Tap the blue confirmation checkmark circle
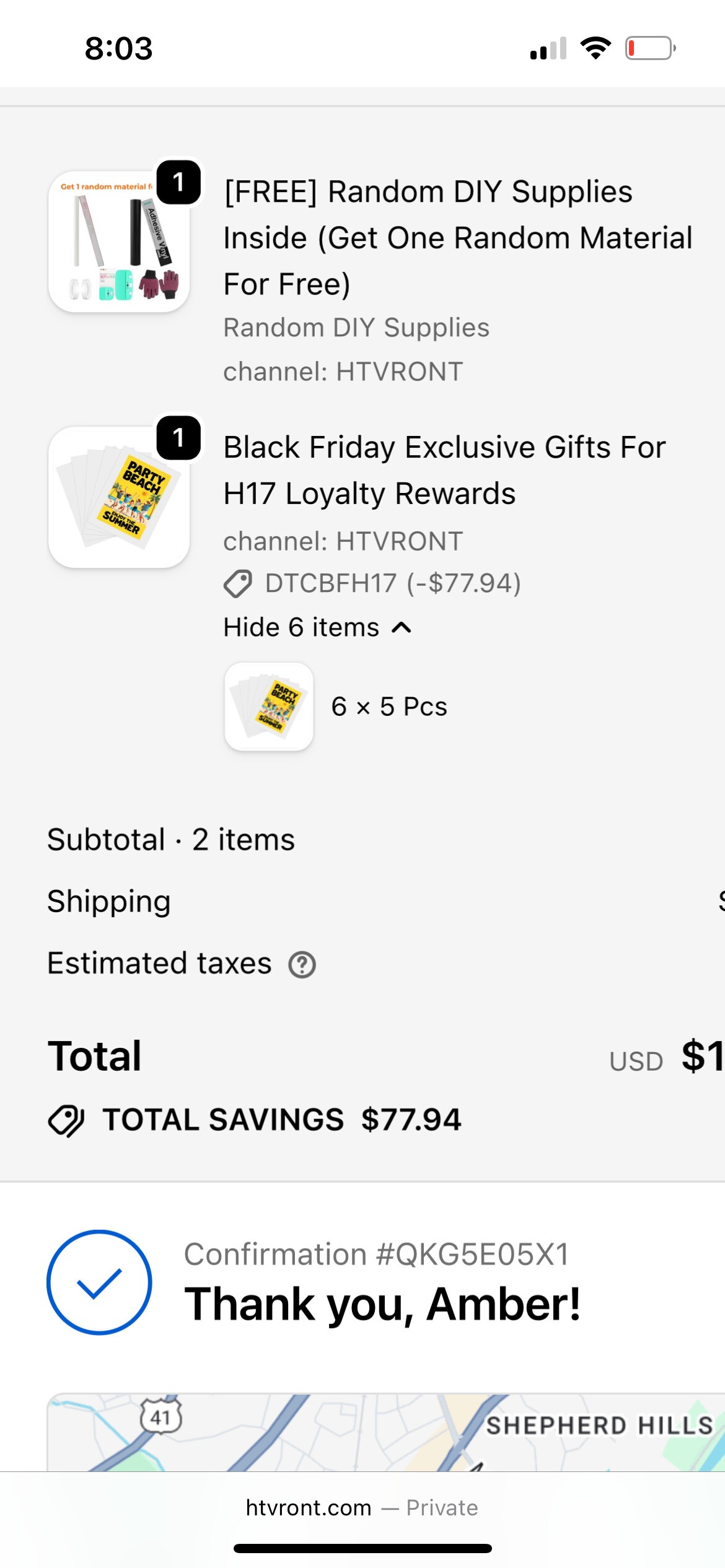The image size is (725, 1568). (99, 1282)
